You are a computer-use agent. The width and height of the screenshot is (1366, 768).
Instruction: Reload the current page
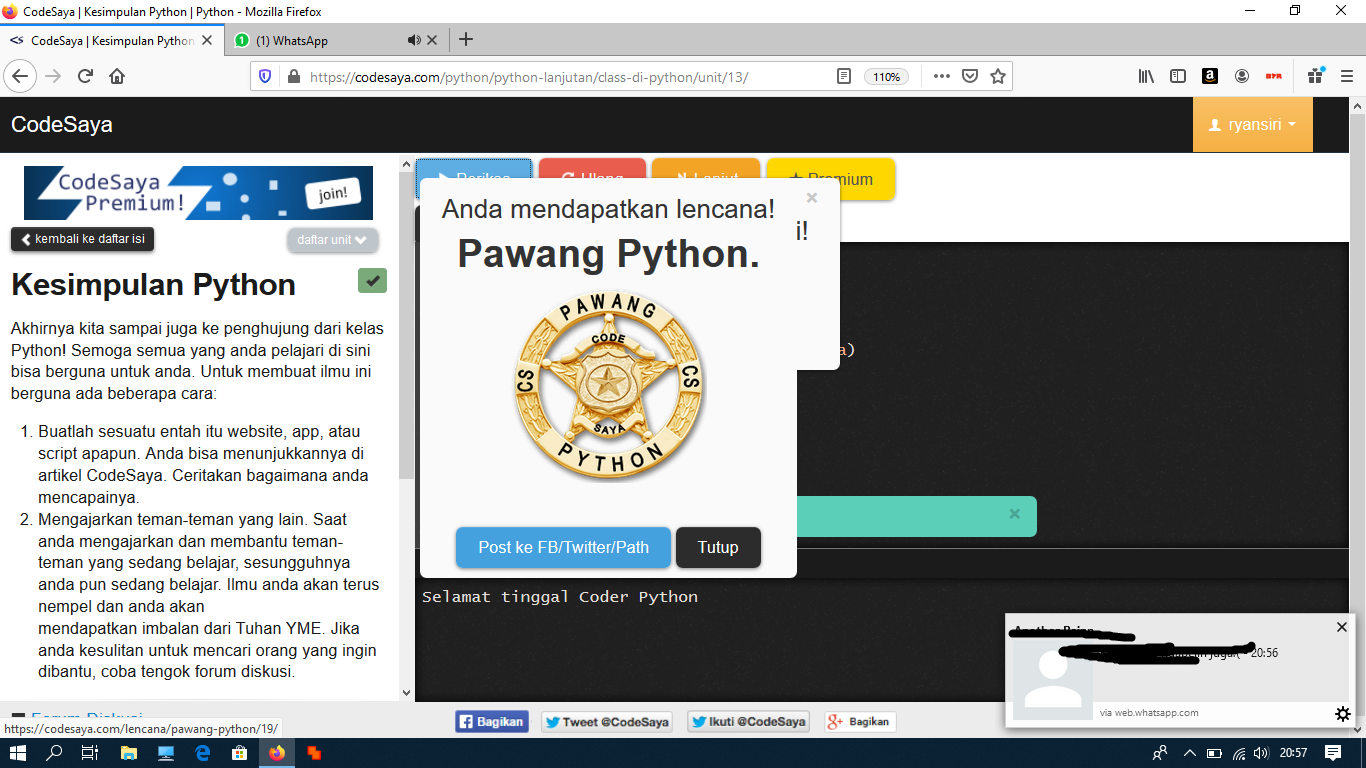click(85, 76)
